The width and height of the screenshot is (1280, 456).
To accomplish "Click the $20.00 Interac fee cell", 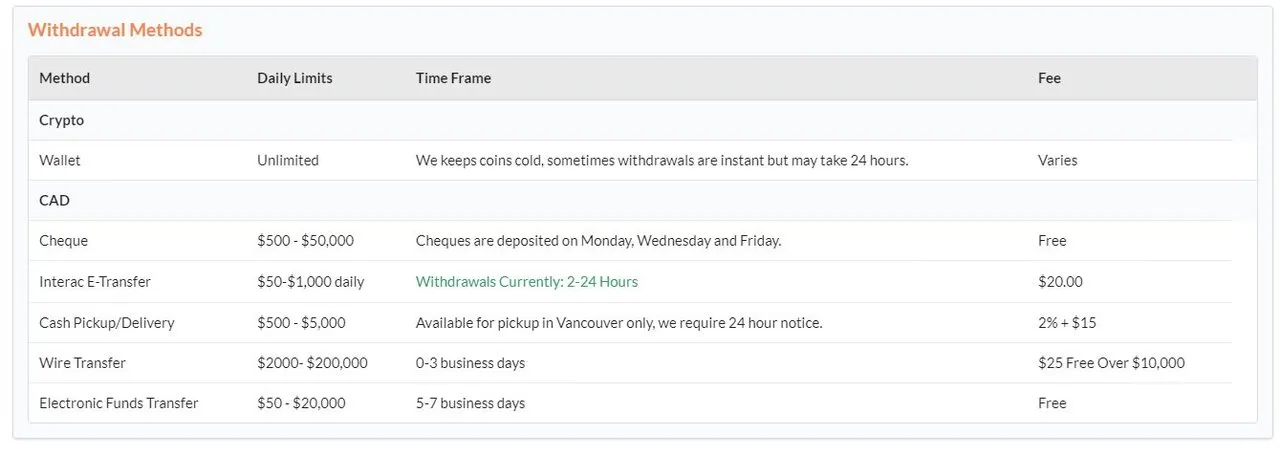I will (1060, 282).
